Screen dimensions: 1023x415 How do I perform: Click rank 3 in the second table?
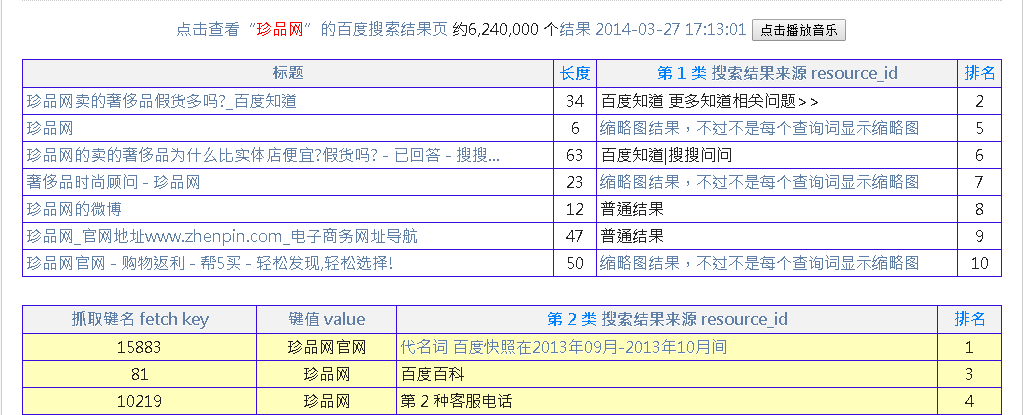970,374
